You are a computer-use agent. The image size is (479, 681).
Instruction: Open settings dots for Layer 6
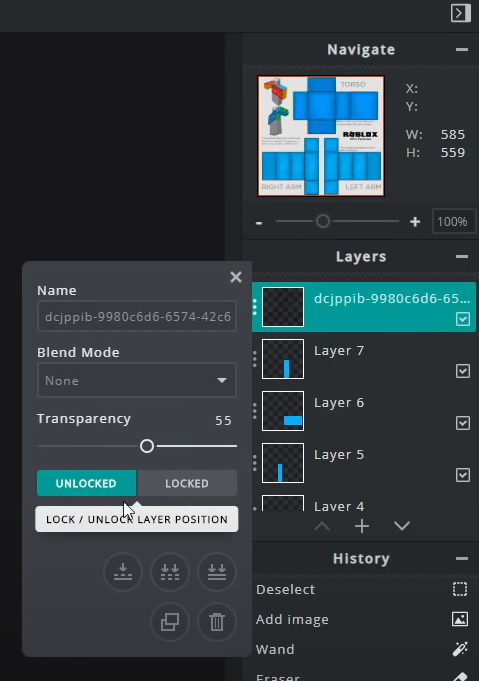click(255, 411)
